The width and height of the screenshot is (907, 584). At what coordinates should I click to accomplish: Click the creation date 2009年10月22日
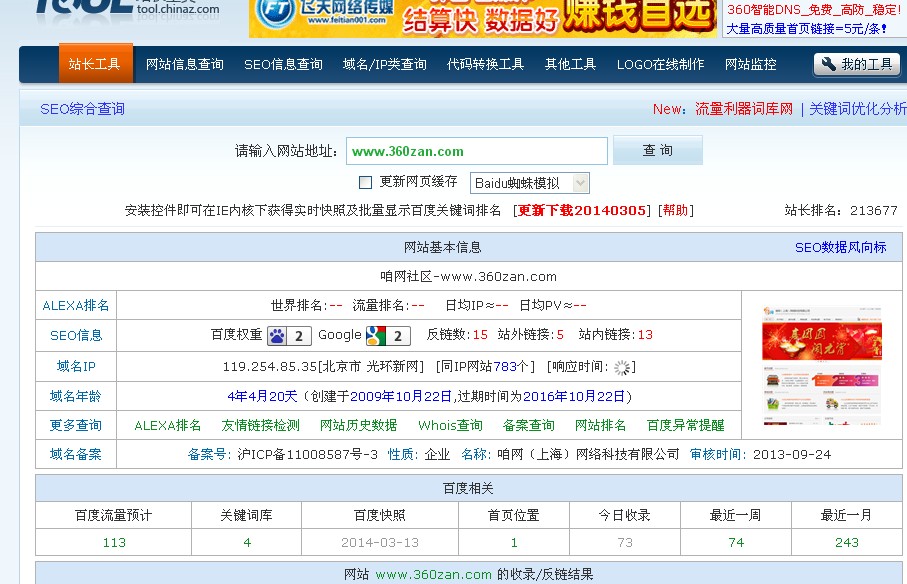[x=401, y=397]
